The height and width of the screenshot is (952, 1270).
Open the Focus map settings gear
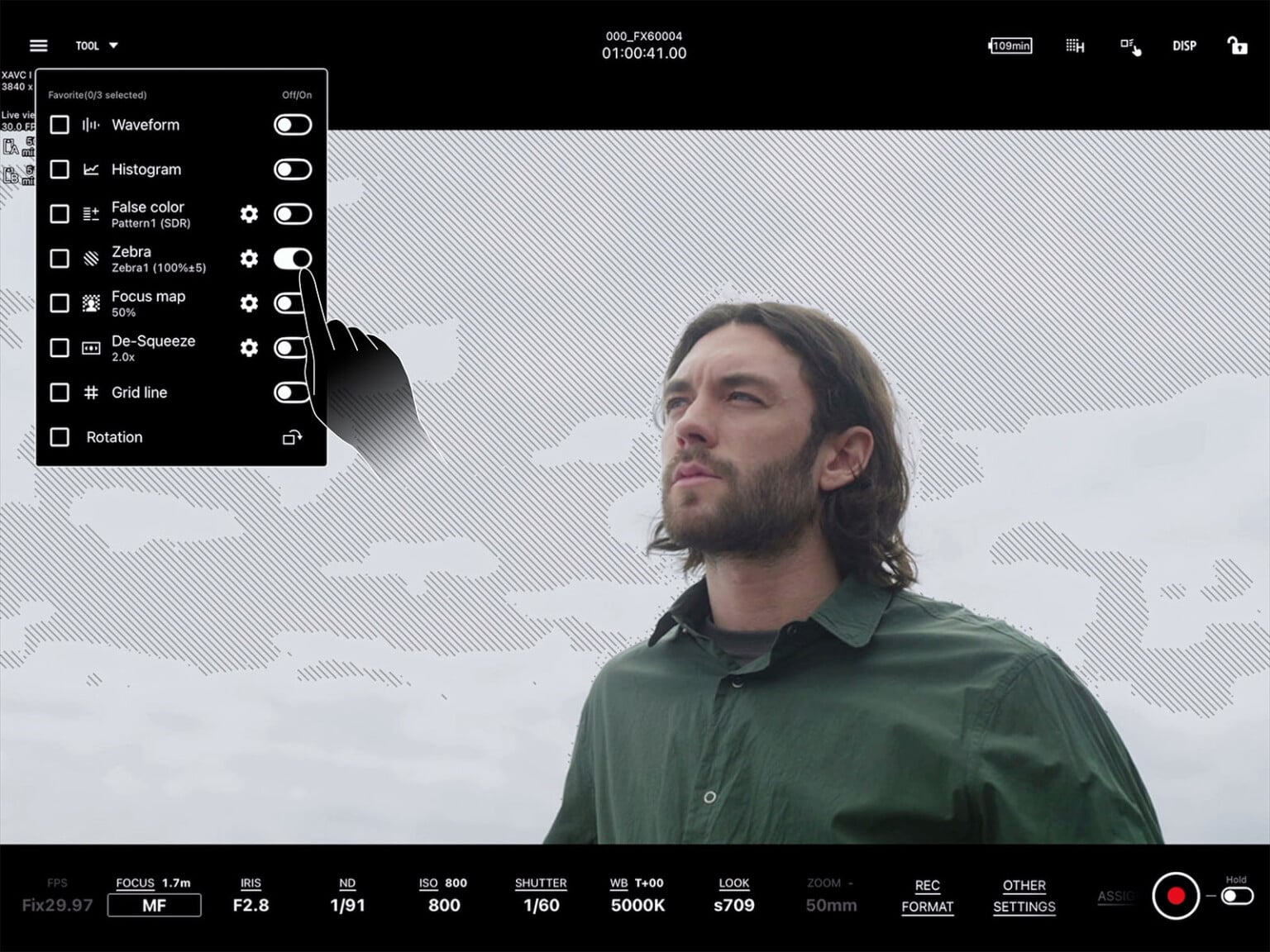(x=249, y=303)
